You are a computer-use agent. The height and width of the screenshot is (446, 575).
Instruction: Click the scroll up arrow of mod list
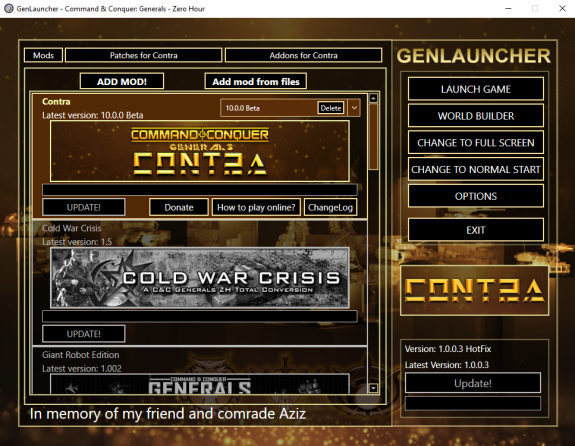coord(373,98)
